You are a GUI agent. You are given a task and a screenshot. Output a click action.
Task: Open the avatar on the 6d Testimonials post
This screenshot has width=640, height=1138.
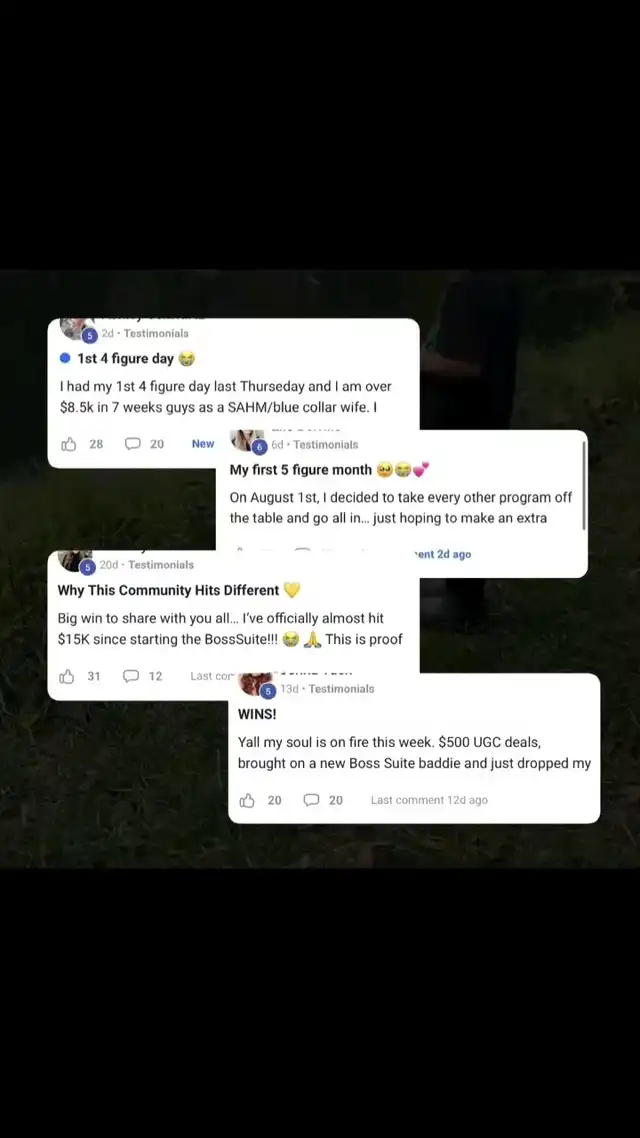click(244, 440)
